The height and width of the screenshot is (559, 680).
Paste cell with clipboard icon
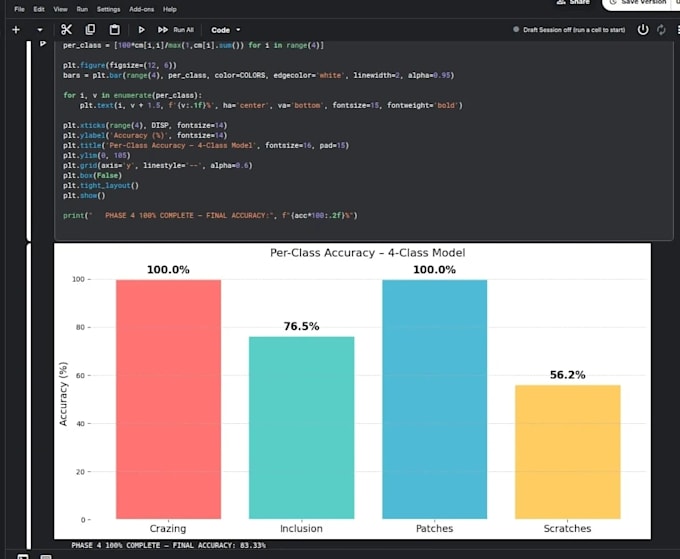click(114, 29)
